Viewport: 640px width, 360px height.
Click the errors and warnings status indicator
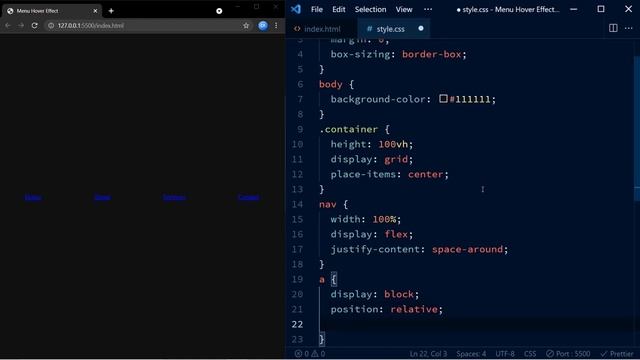310,353
